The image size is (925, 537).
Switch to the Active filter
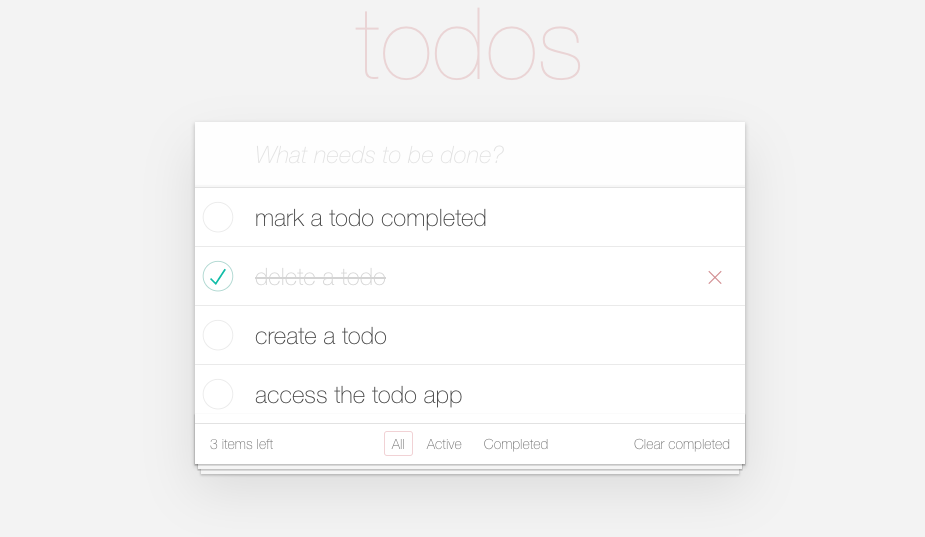tap(444, 444)
